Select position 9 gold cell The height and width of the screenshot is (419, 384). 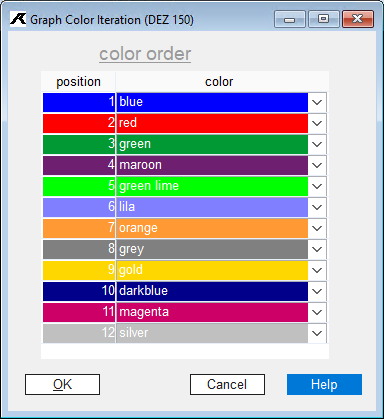point(79,270)
